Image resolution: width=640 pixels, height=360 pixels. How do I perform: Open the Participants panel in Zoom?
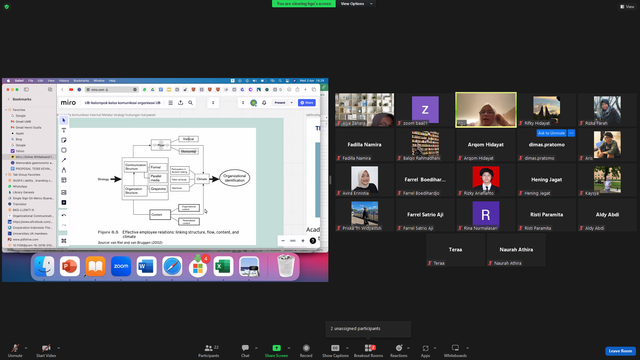[x=209, y=350]
